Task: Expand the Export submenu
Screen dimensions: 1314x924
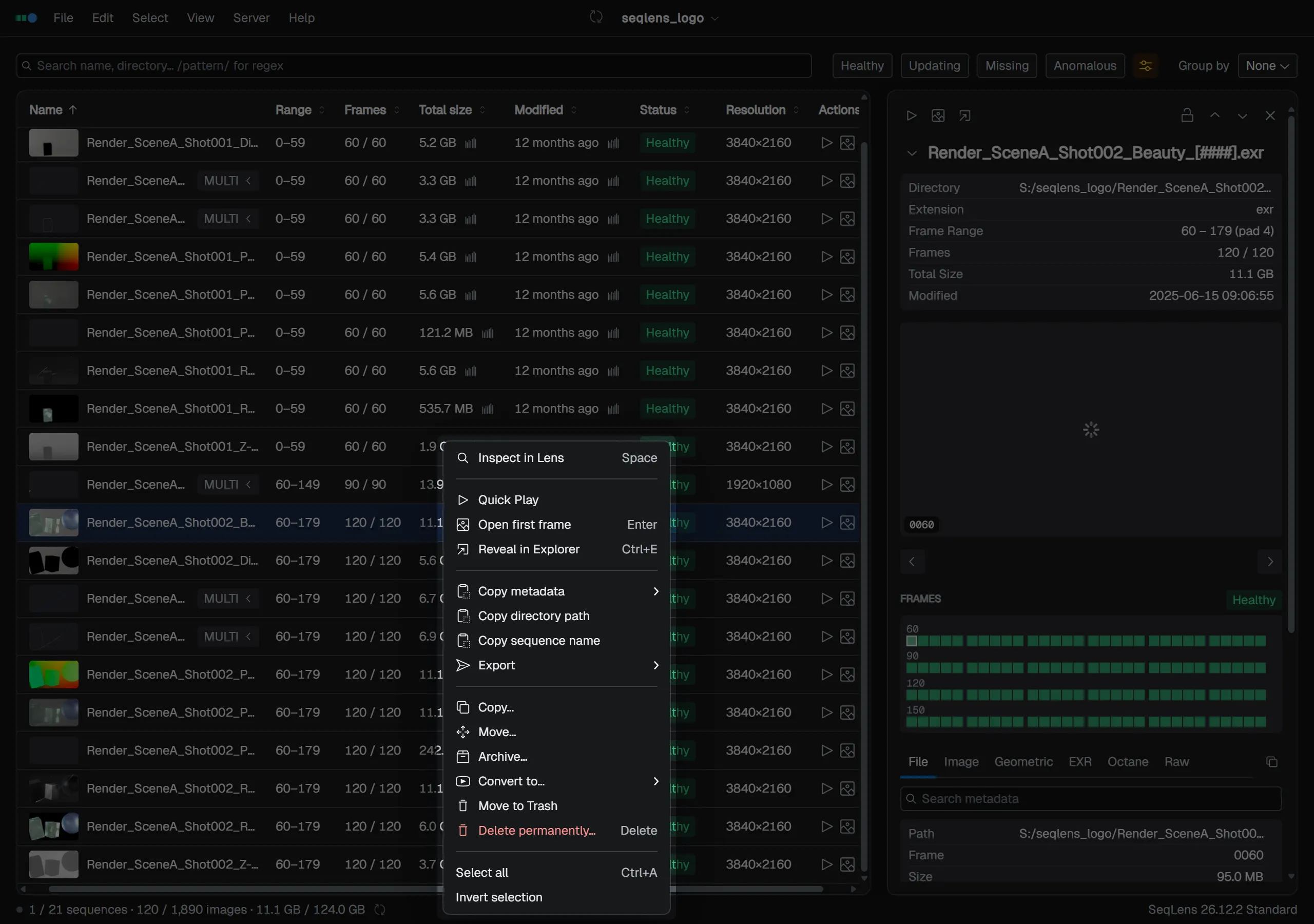Action: (556, 665)
